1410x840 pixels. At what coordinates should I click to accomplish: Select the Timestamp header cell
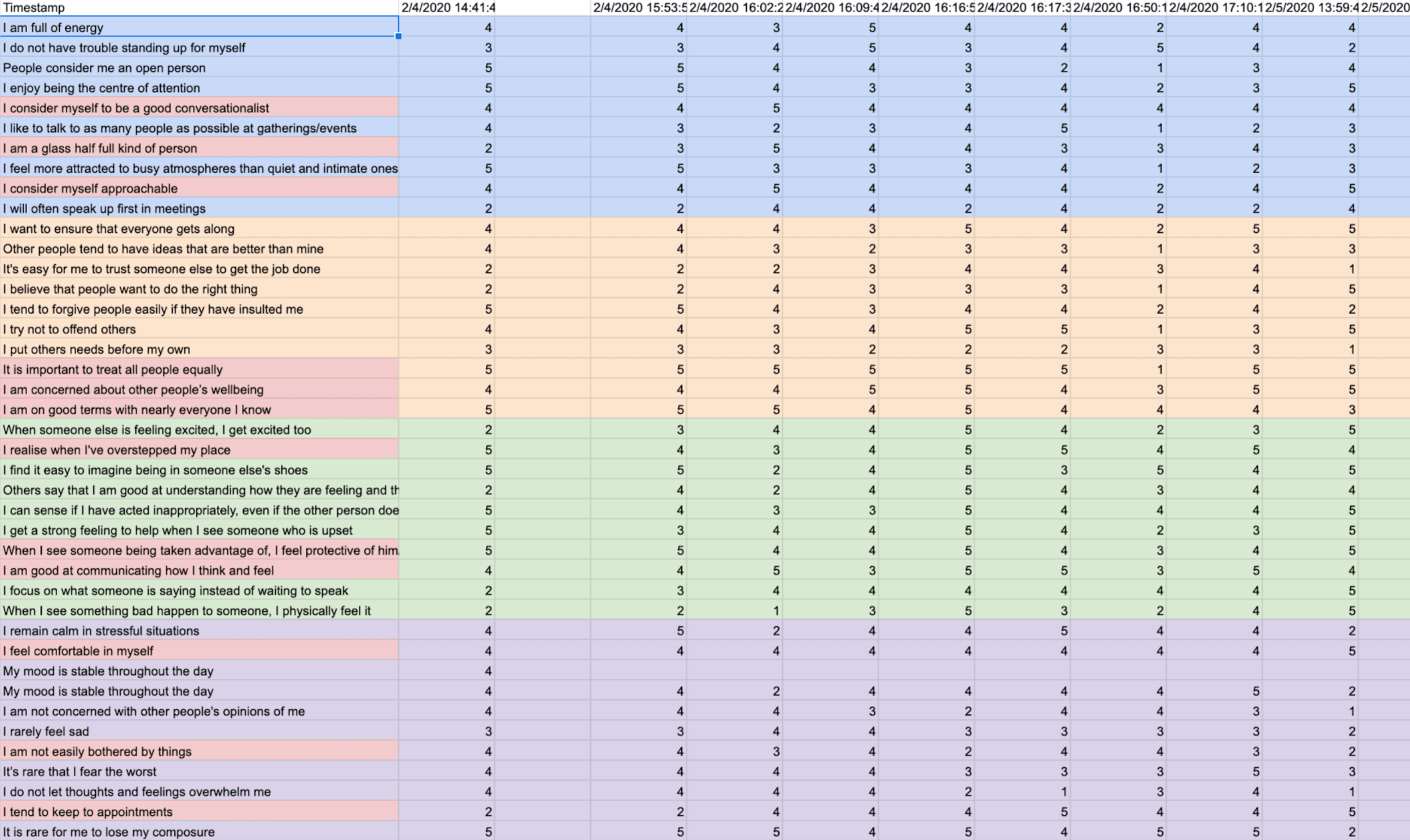click(x=34, y=8)
